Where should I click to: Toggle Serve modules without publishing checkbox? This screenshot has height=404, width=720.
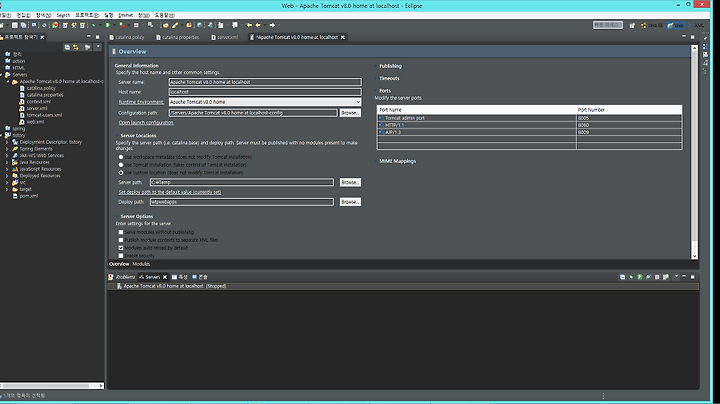[121, 232]
